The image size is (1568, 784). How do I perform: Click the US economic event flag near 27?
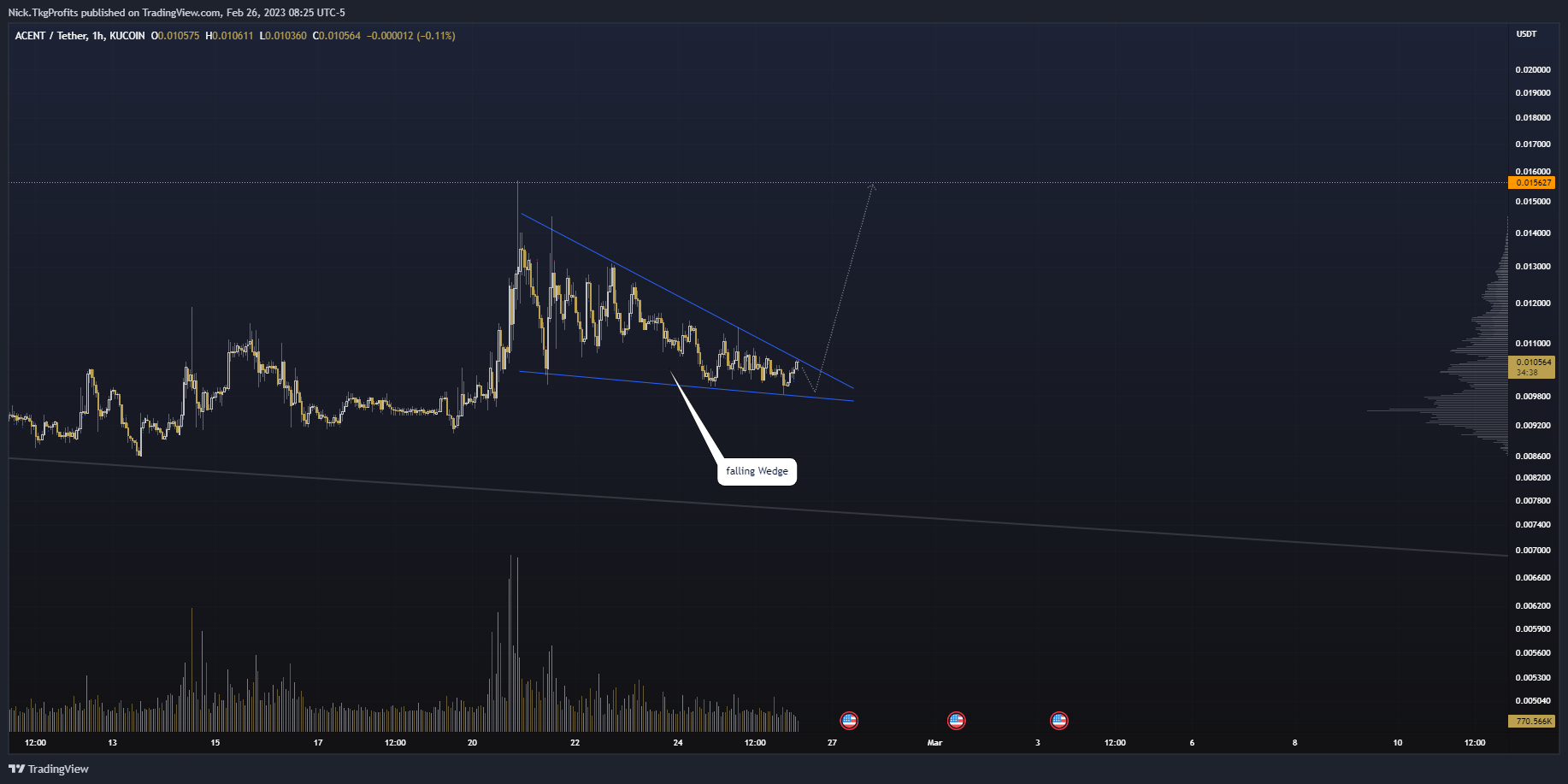[849, 721]
